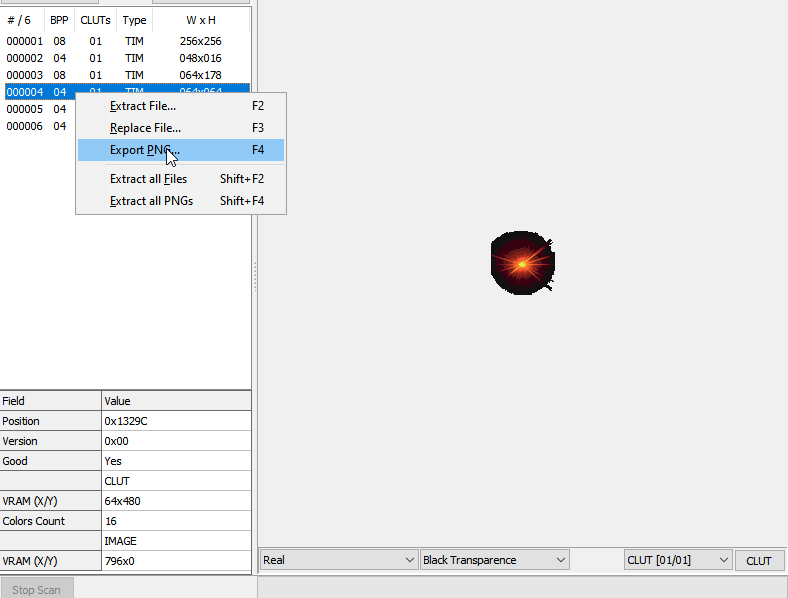Image resolution: width=788 pixels, height=598 pixels.
Task: Select Replace File... menu entry
Action: click(145, 128)
